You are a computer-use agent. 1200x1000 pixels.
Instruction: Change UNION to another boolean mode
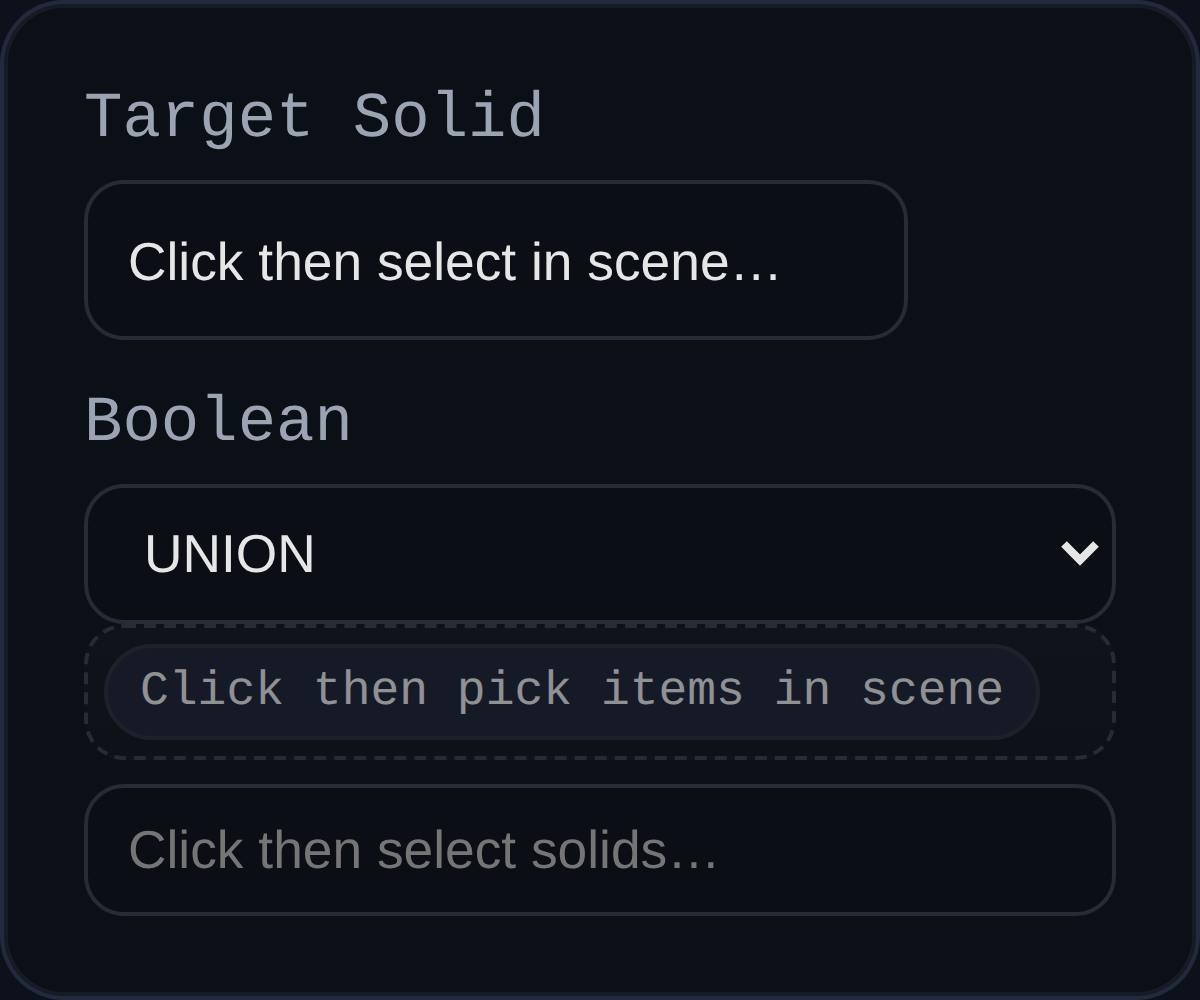[x=600, y=552]
